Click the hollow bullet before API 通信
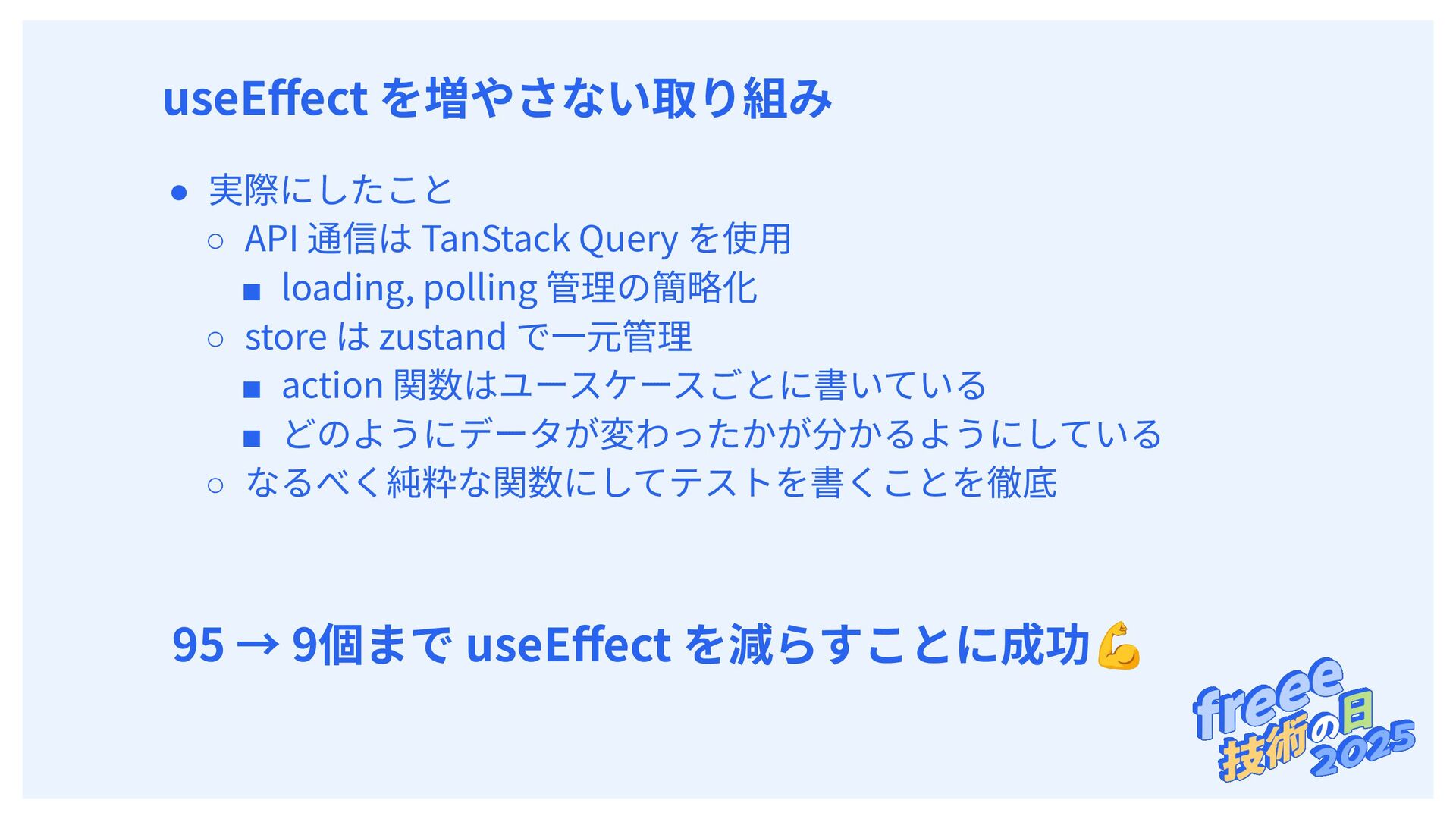This screenshot has width=1456, height=819. [215, 241]
